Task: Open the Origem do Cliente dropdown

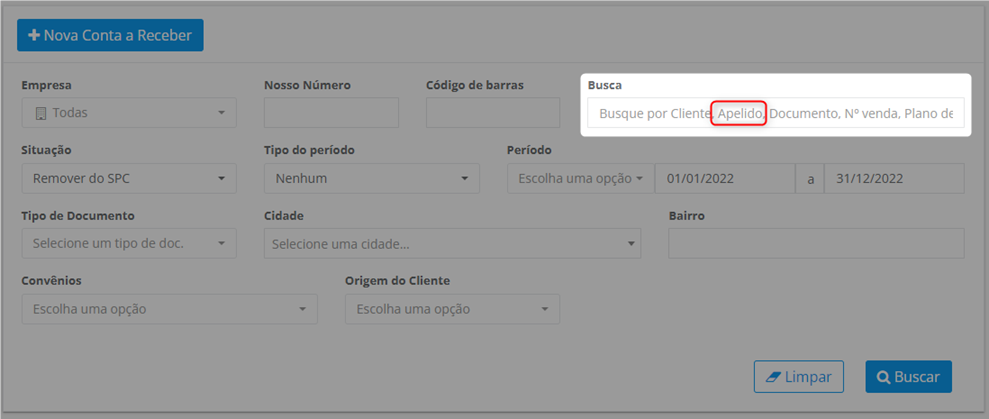Action: tap(452, 309)
